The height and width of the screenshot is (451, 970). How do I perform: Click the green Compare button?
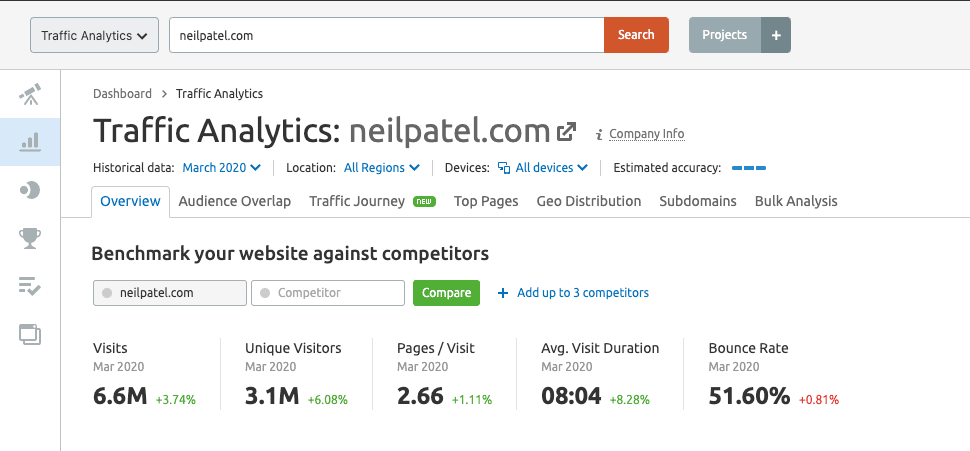(446, 293)
